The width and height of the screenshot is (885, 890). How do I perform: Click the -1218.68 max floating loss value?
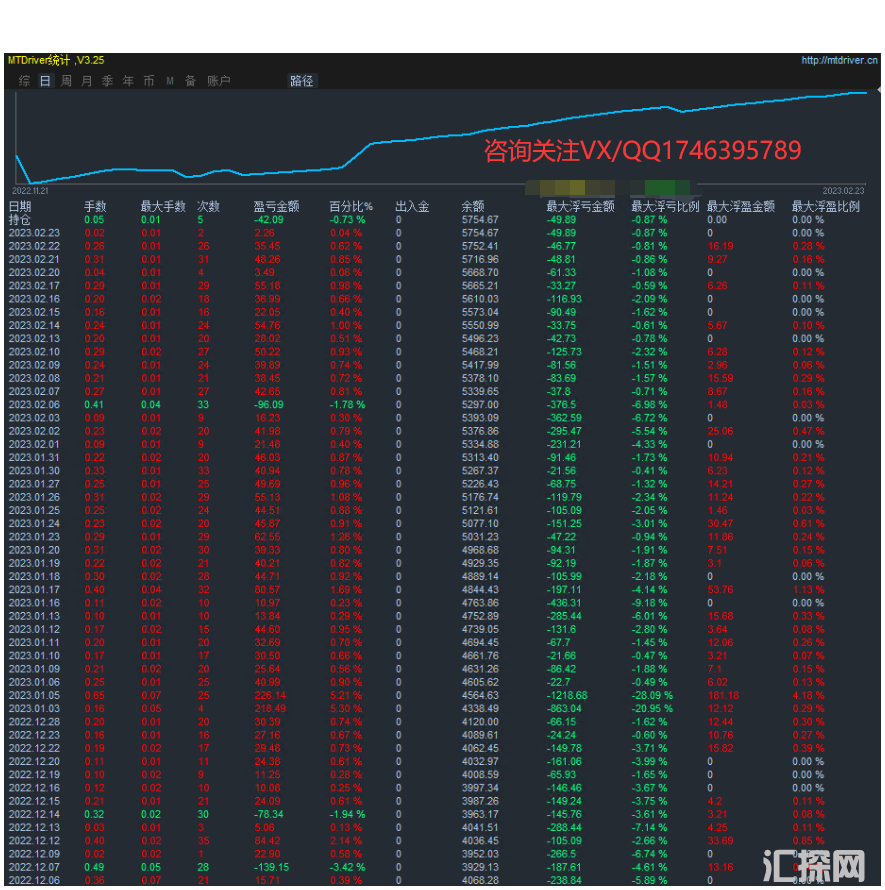[x=567, y=695]
